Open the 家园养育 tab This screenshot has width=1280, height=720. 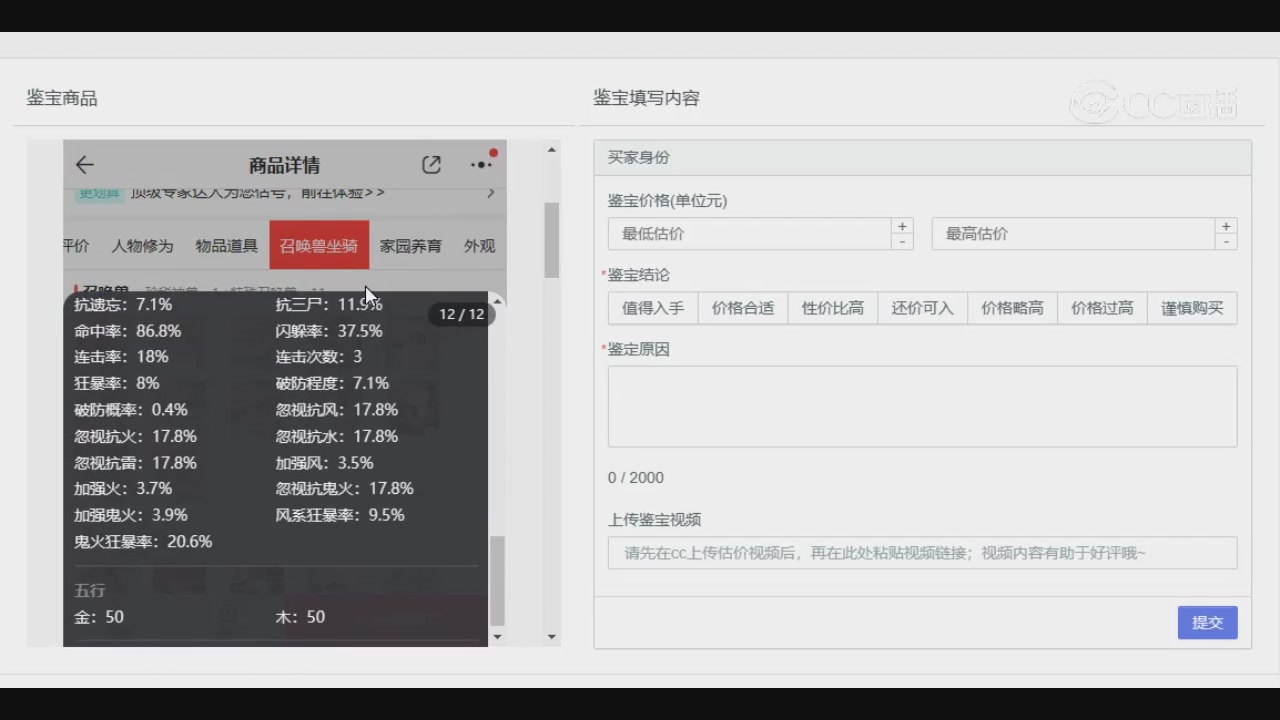pyautogui.click(x=410, y=246)
